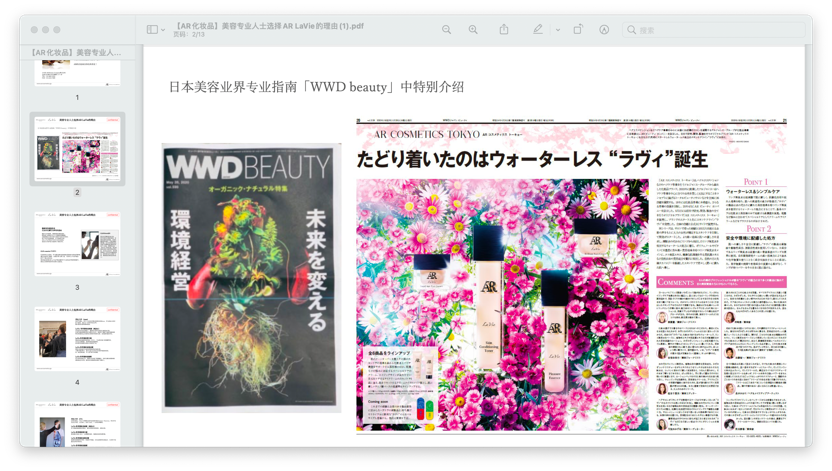The height and width of the screenshot is (471, 832).
Task: Toggle the sidebar view button
Action: click(x=152, y=30)
